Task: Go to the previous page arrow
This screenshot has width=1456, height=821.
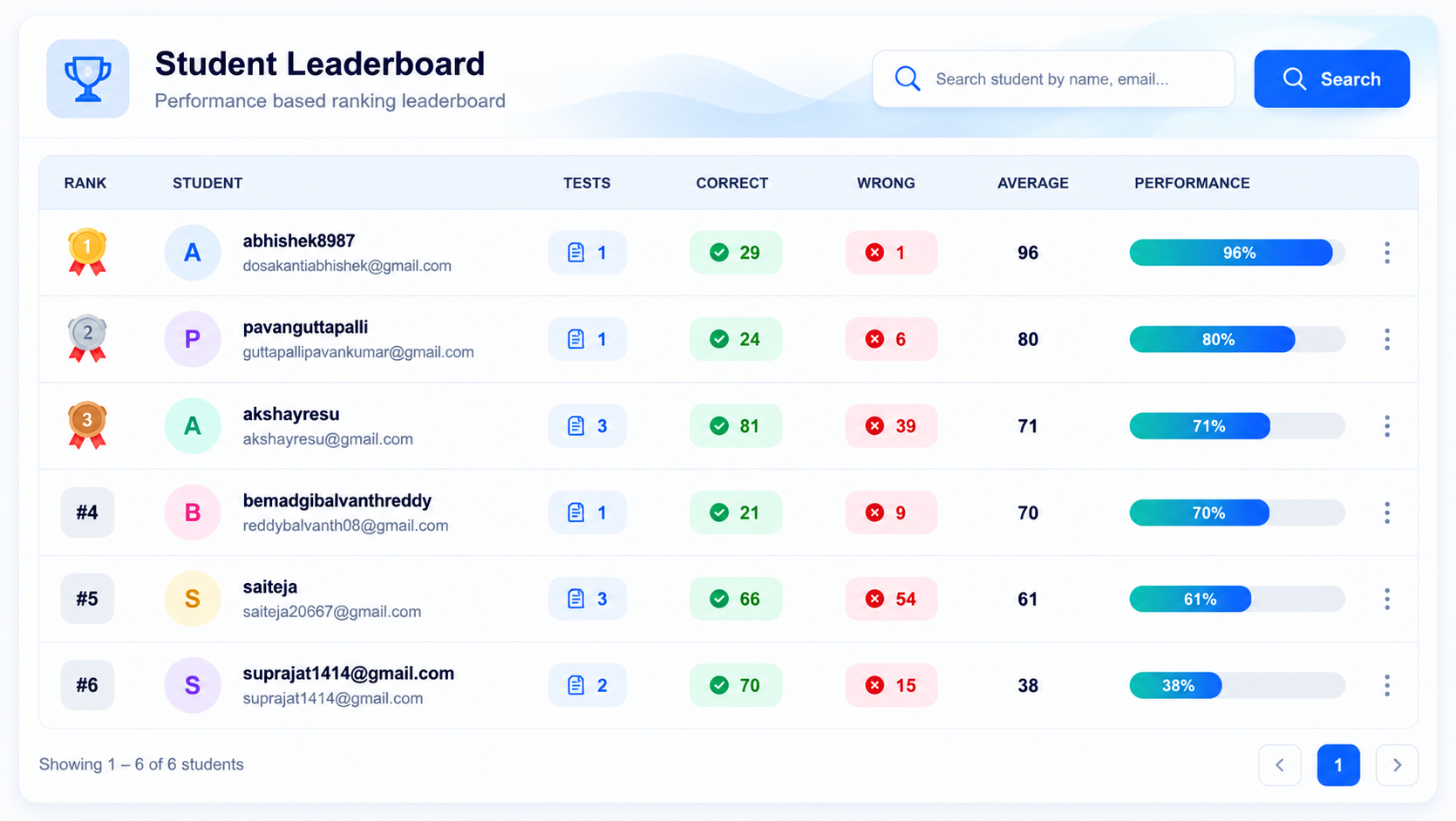Action: [1280, 765]
